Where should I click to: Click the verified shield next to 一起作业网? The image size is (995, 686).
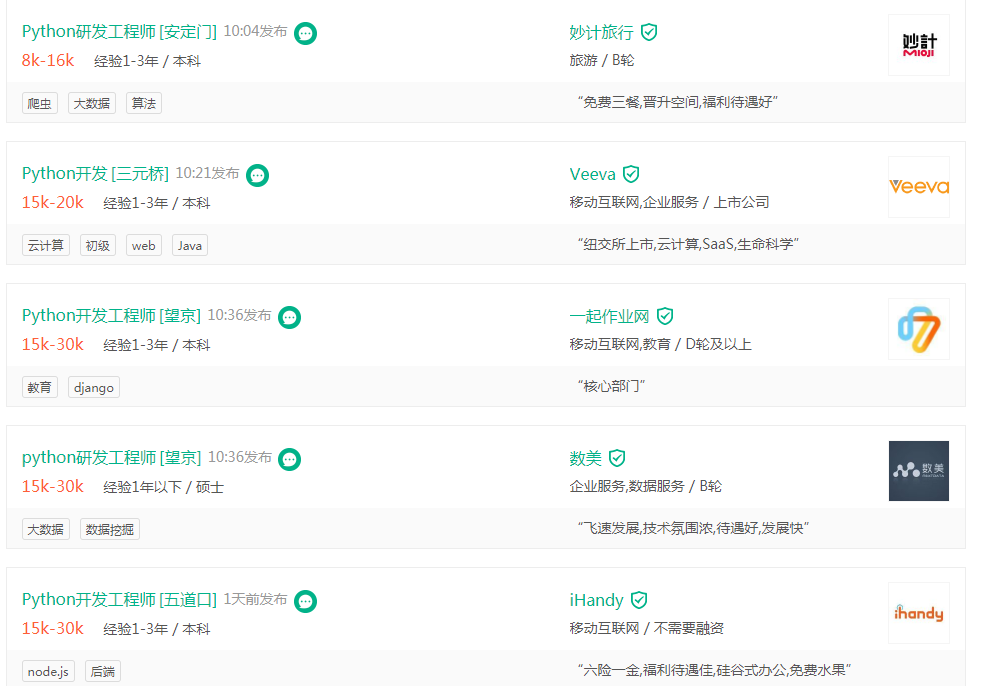point(664,316)
